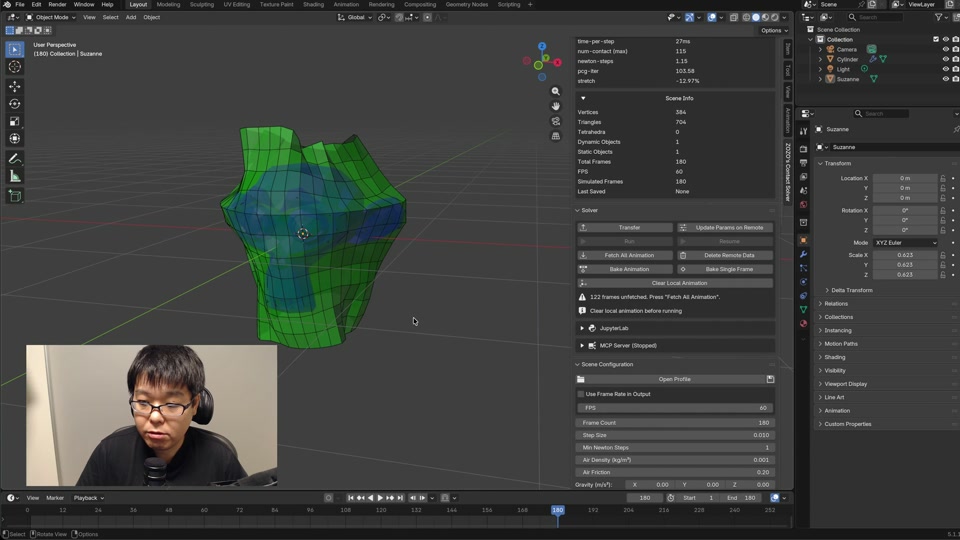Hide the Camera object in outliner

coord(945,49)
